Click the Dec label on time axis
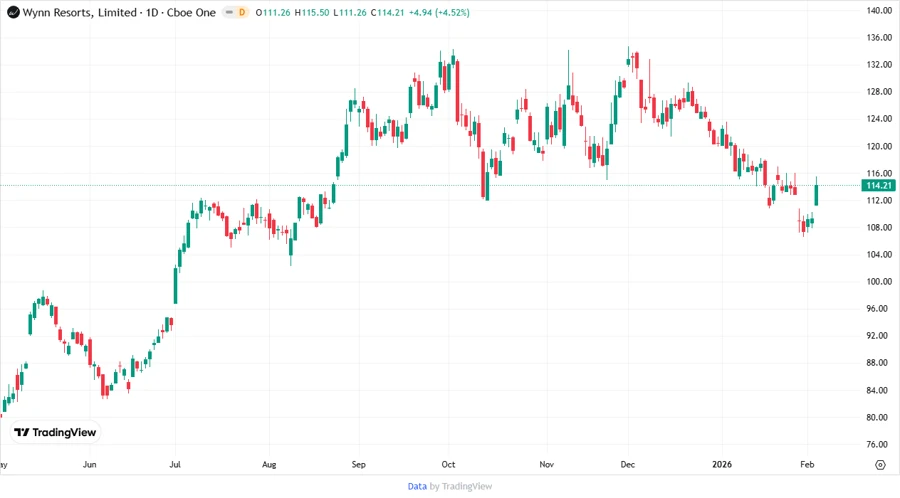 point(628,465)
